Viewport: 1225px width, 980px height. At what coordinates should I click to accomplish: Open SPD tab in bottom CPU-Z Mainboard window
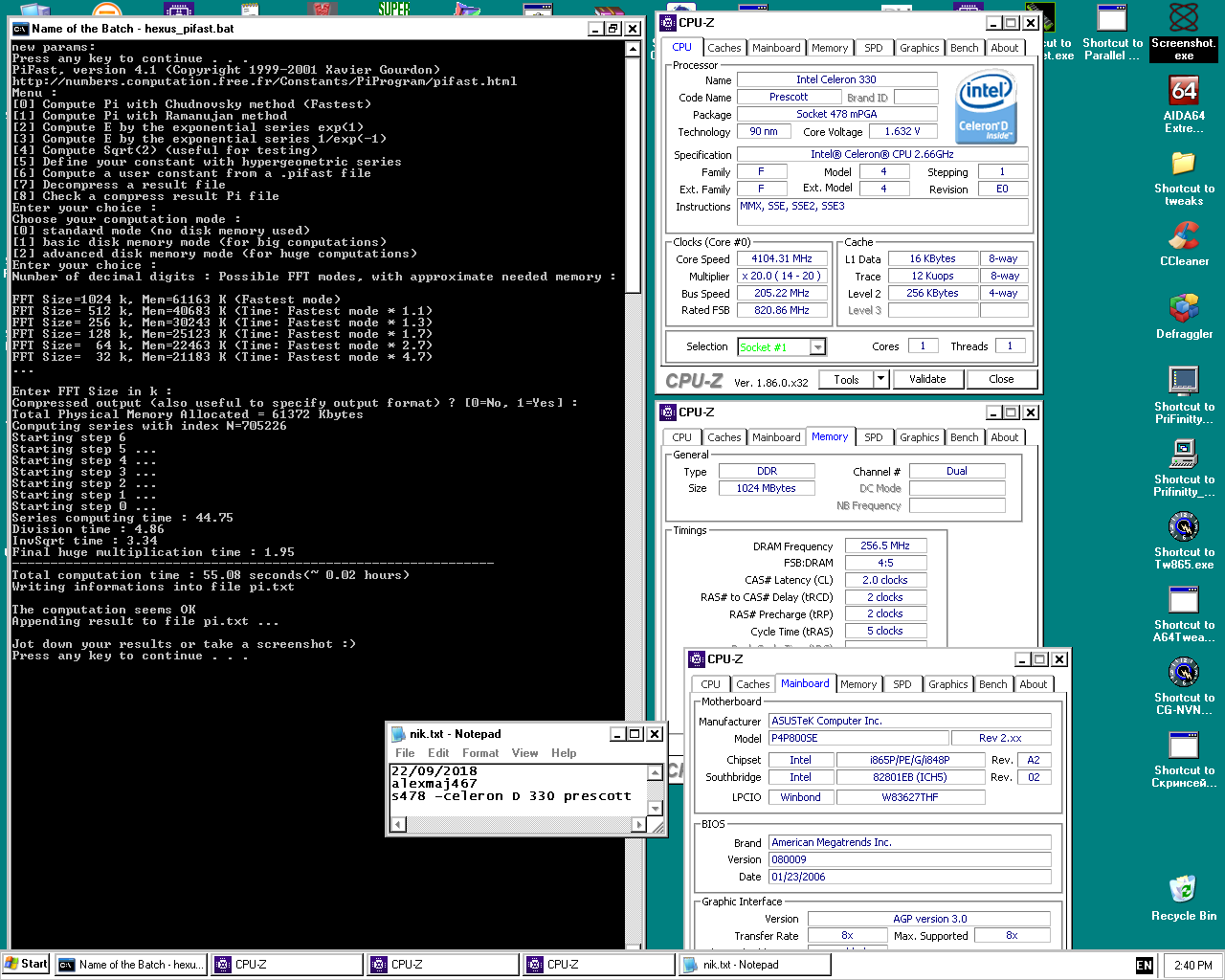click(902, 684)
